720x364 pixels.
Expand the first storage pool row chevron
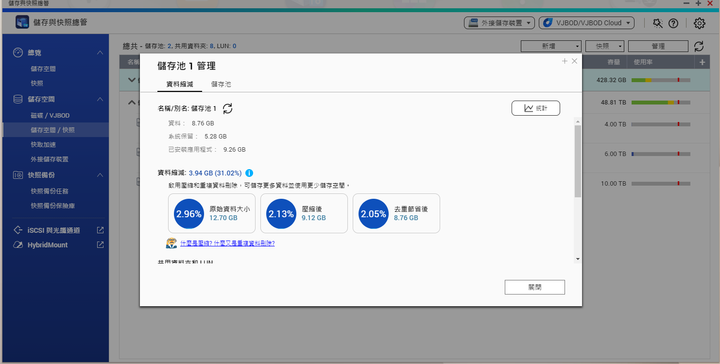click(x=132, y=80)
